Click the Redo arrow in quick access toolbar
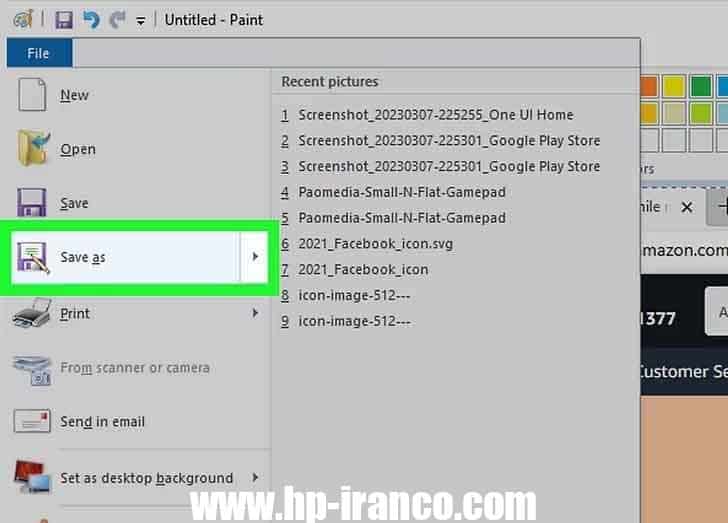Image resolution: width=728 pixels, height=523 pixels. (115, 20)
